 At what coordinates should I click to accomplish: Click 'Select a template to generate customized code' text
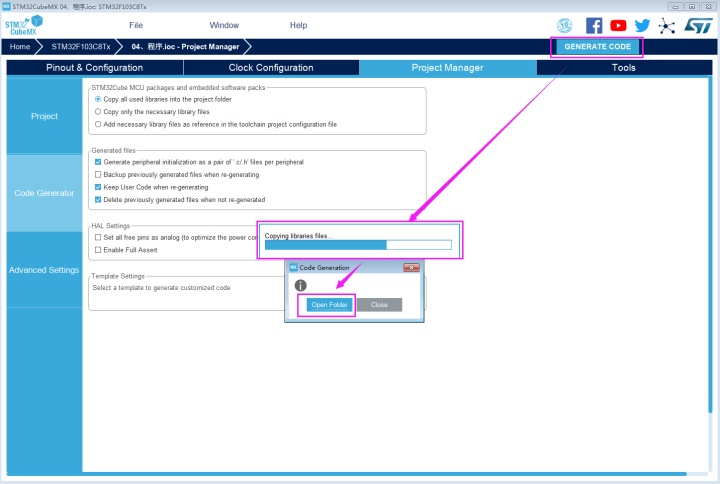tap(161, 287)
